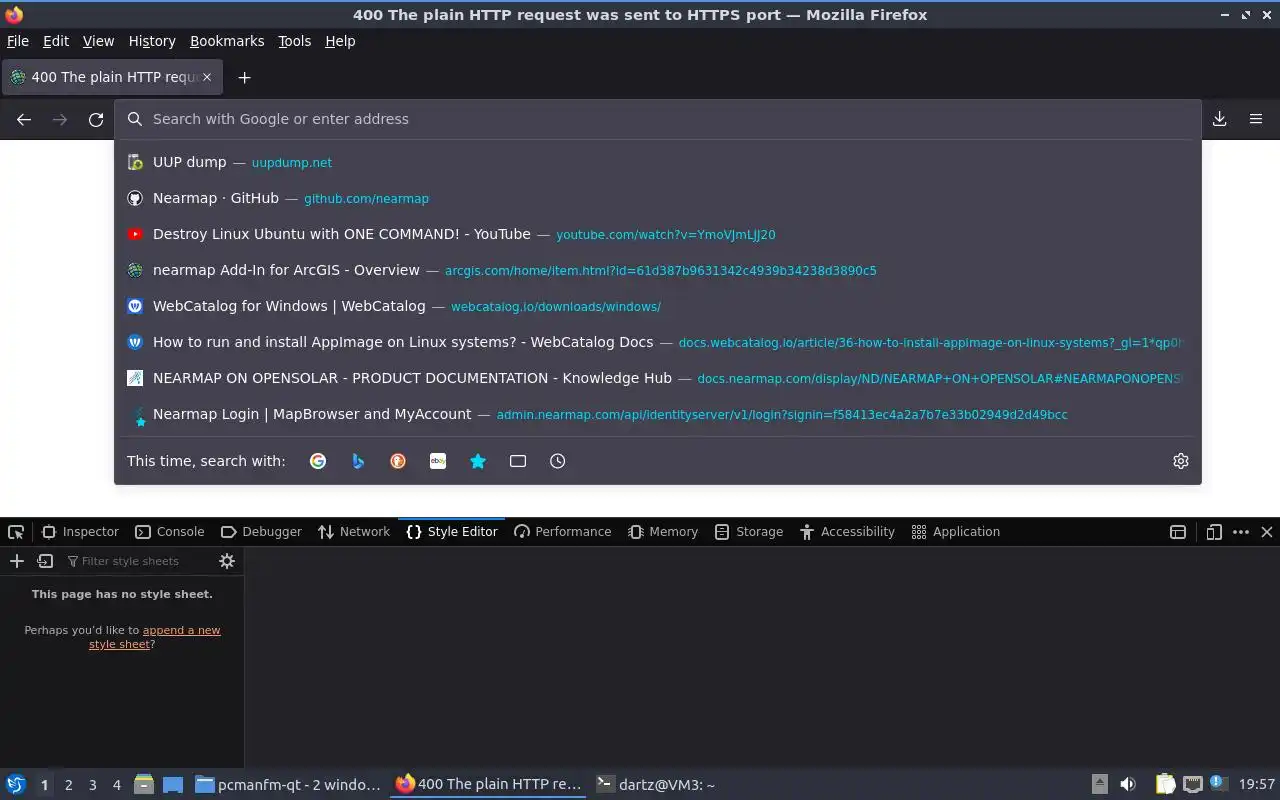Open the Accessibility tab

pyautogui.click(x=848, y=532)
